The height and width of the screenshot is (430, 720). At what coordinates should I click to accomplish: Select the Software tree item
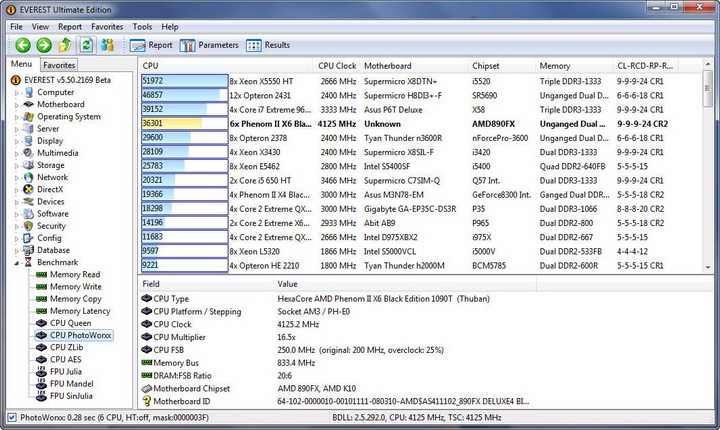[52, 214]
